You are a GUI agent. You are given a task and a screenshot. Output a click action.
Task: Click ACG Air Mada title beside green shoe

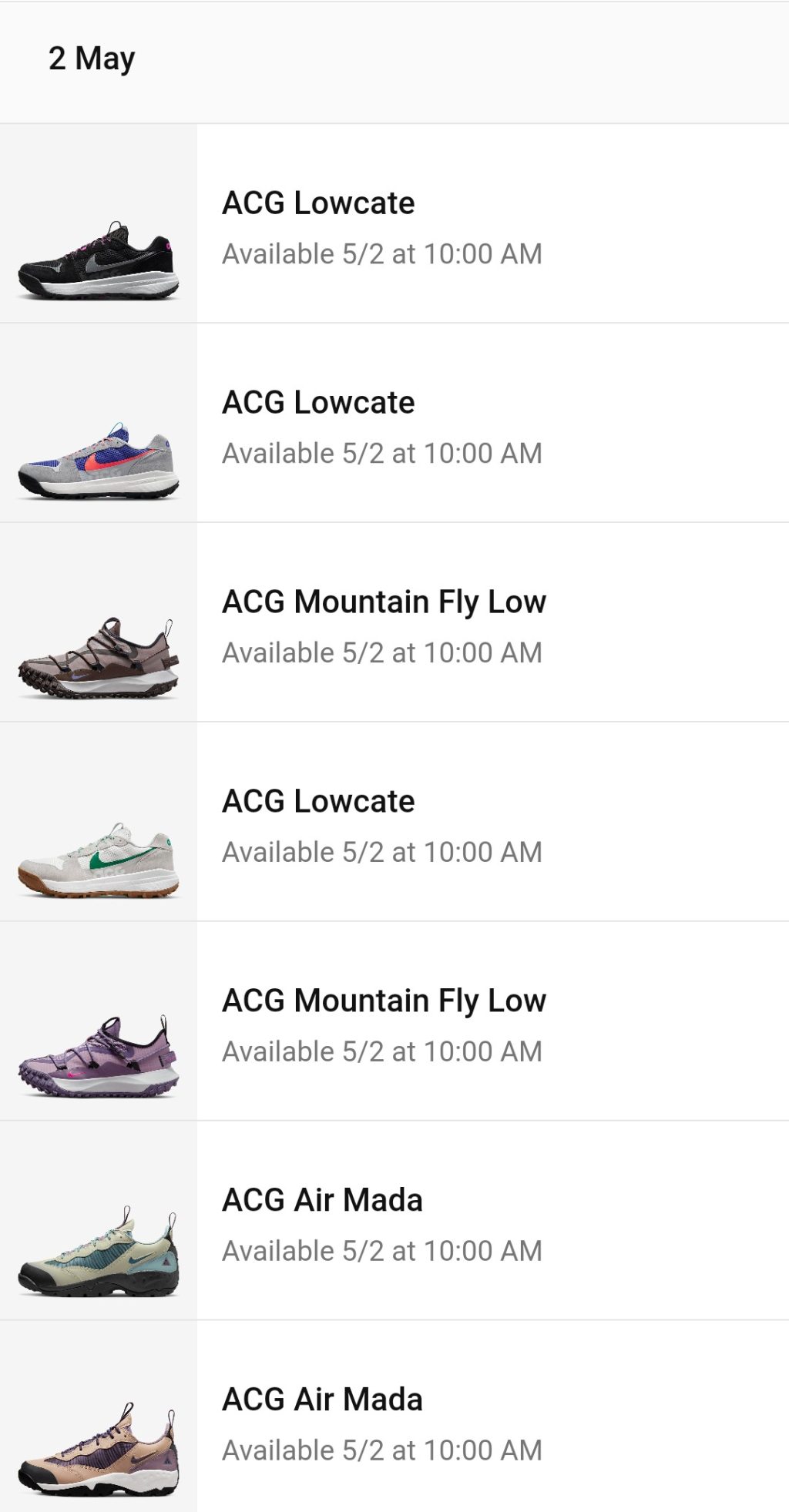[x=322, y=1200]
